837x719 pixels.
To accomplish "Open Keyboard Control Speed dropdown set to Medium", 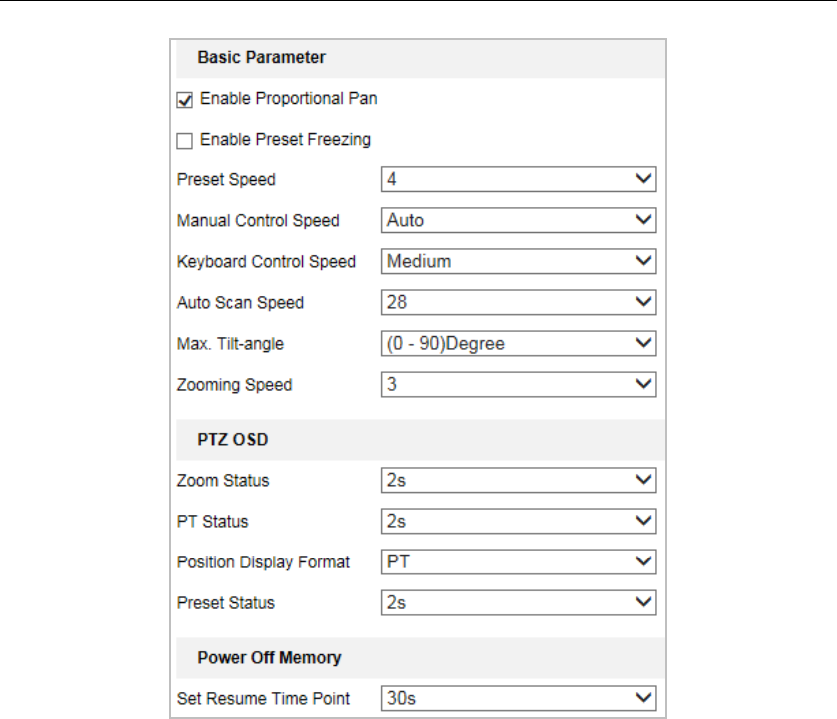I will point(518,261).
